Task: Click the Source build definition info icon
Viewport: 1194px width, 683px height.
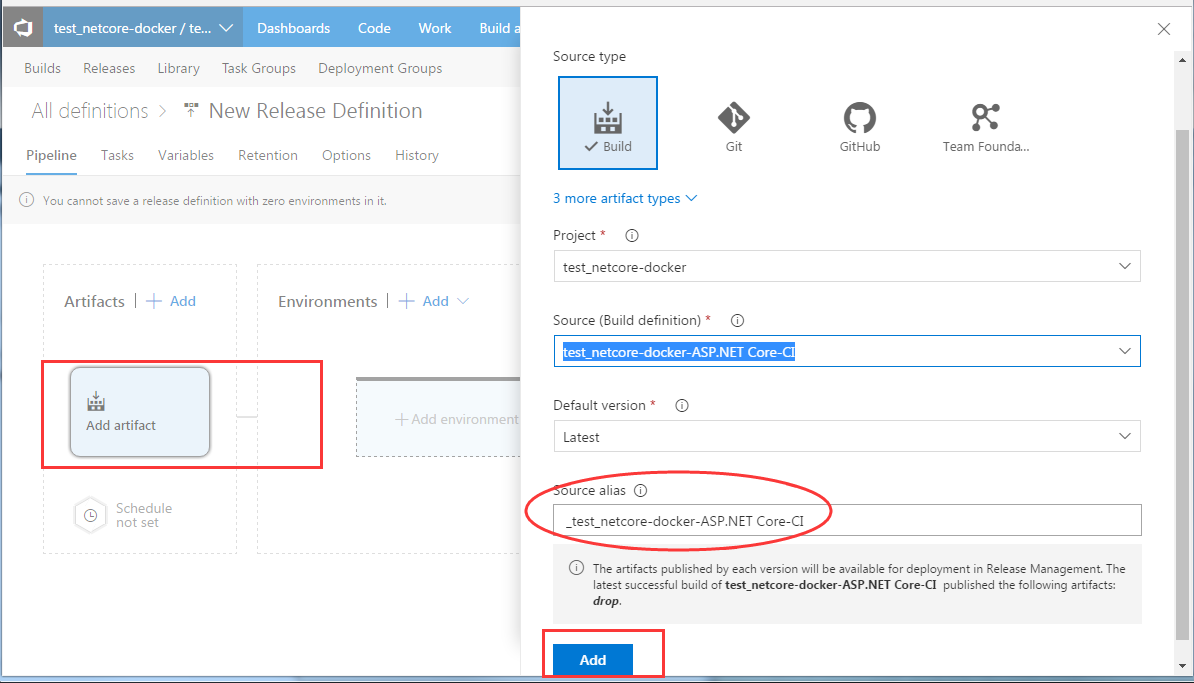Action: tap(737, 321)
